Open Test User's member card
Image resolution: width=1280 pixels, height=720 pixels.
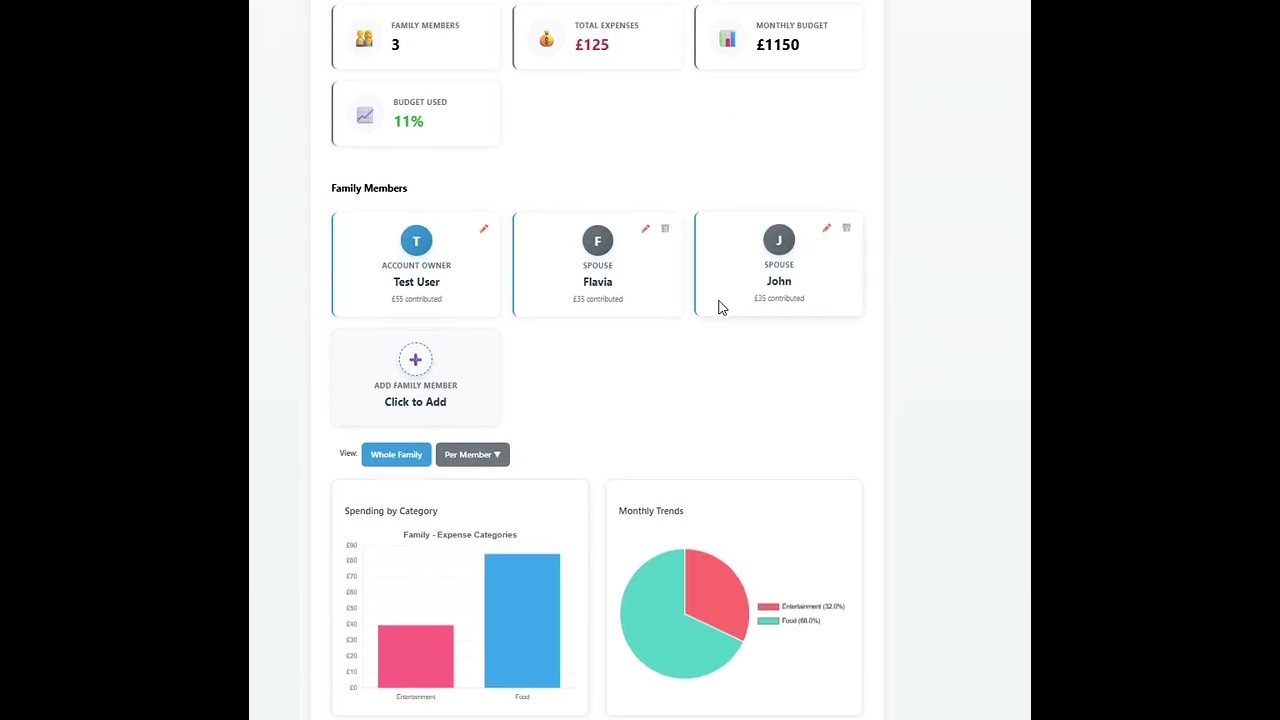click(416, 264)
